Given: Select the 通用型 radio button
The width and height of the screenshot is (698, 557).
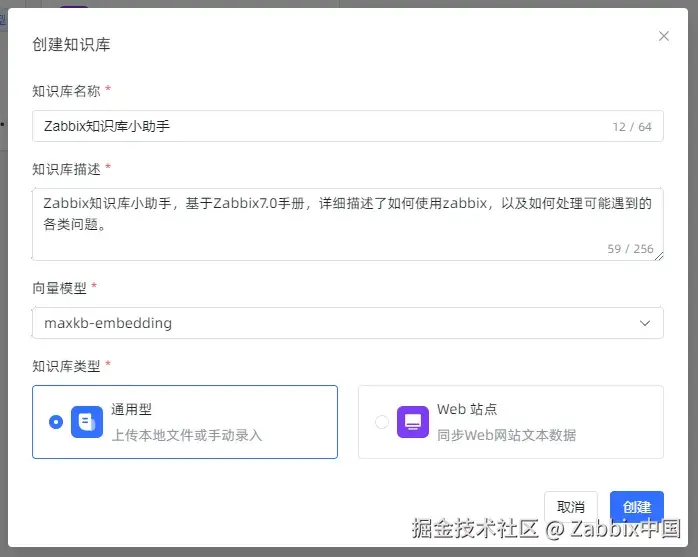Looking at the screenshot, I should (x=56, y=422).
